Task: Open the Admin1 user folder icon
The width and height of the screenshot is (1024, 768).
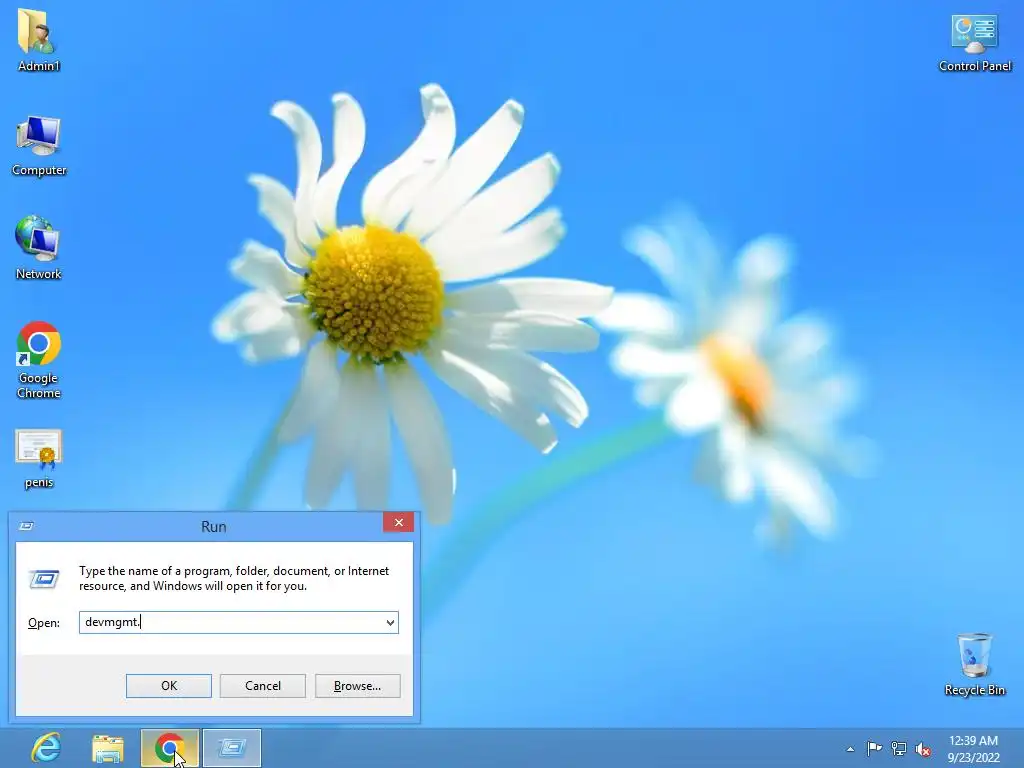Action: point(38,40)
